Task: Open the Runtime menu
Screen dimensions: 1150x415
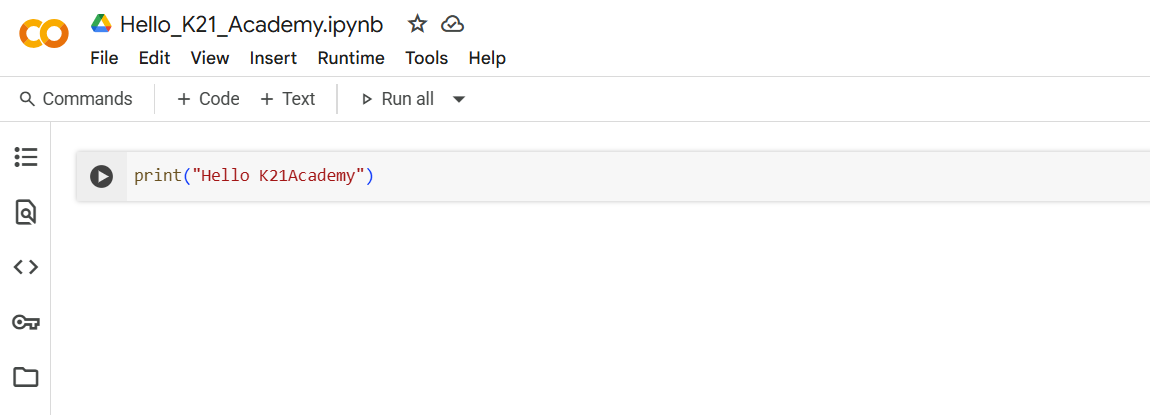Action: tap(351, 58)
